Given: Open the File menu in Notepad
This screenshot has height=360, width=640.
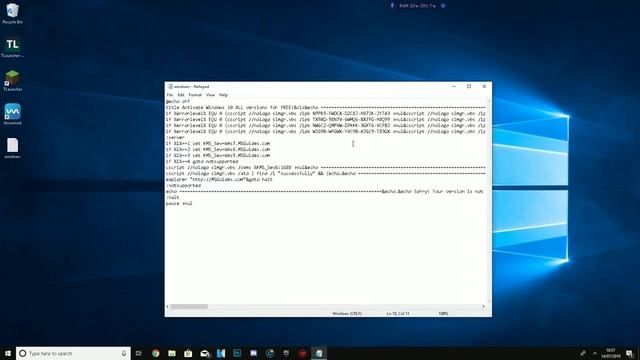Looking at the screenshot, I should (170, 95).
